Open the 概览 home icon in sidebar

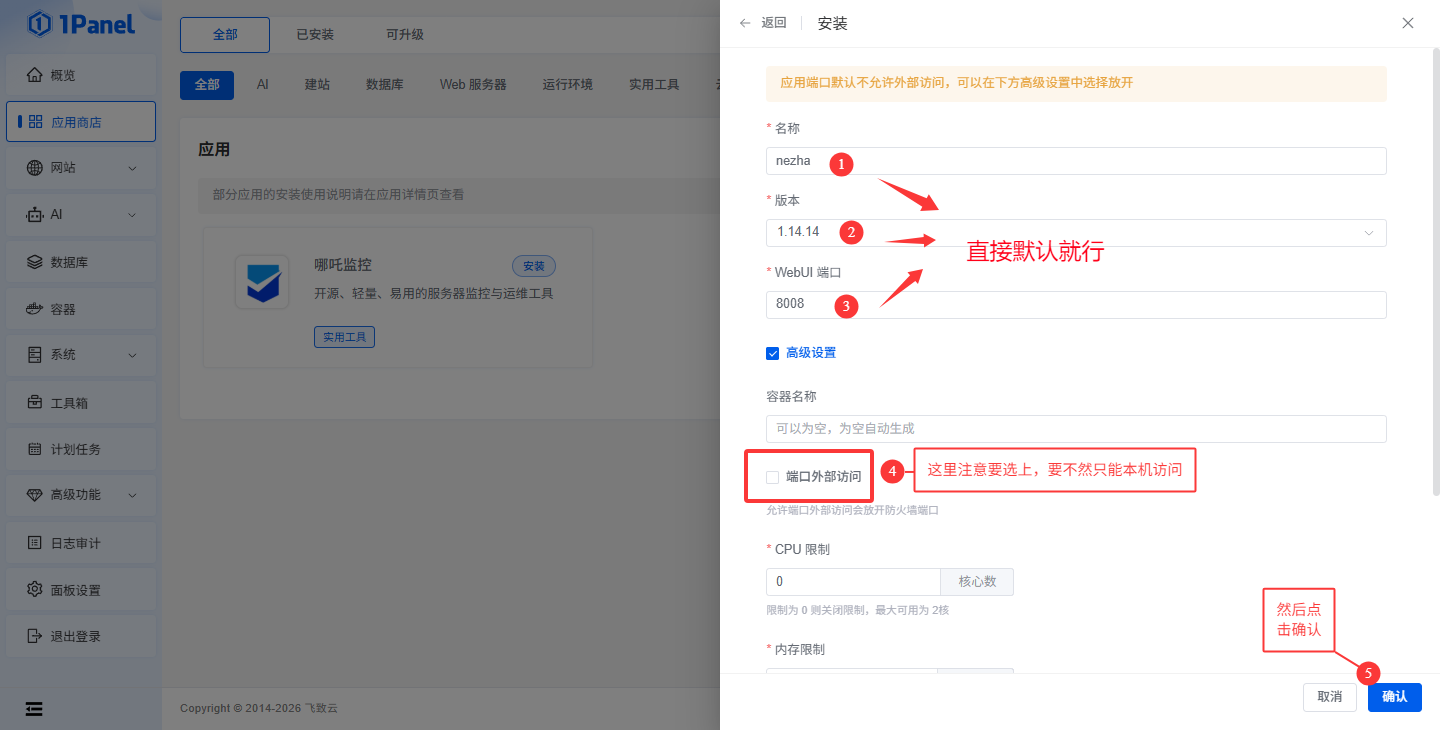coord(35,75)
